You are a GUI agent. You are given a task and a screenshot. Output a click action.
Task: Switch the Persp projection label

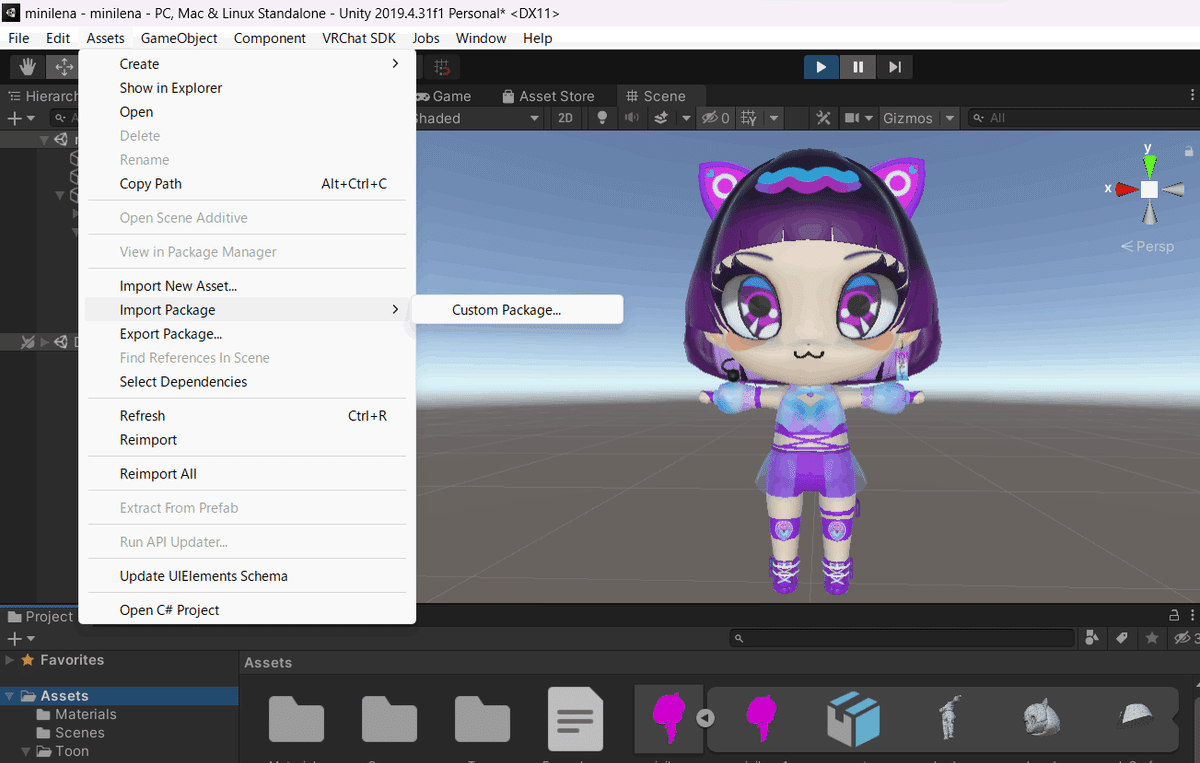(x=1148, y=246)
